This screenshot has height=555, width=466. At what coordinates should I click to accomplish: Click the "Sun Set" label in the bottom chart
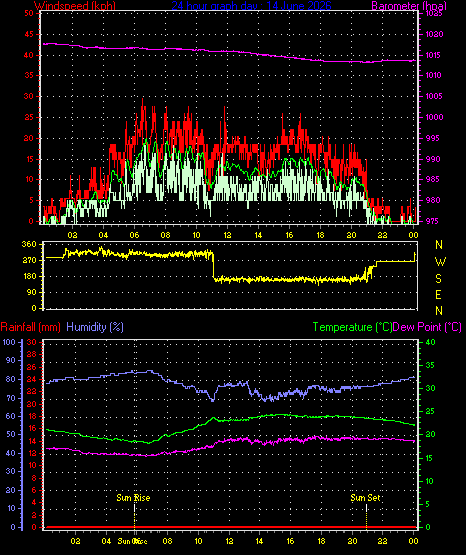pyautogui.click(x=365, y=498)
